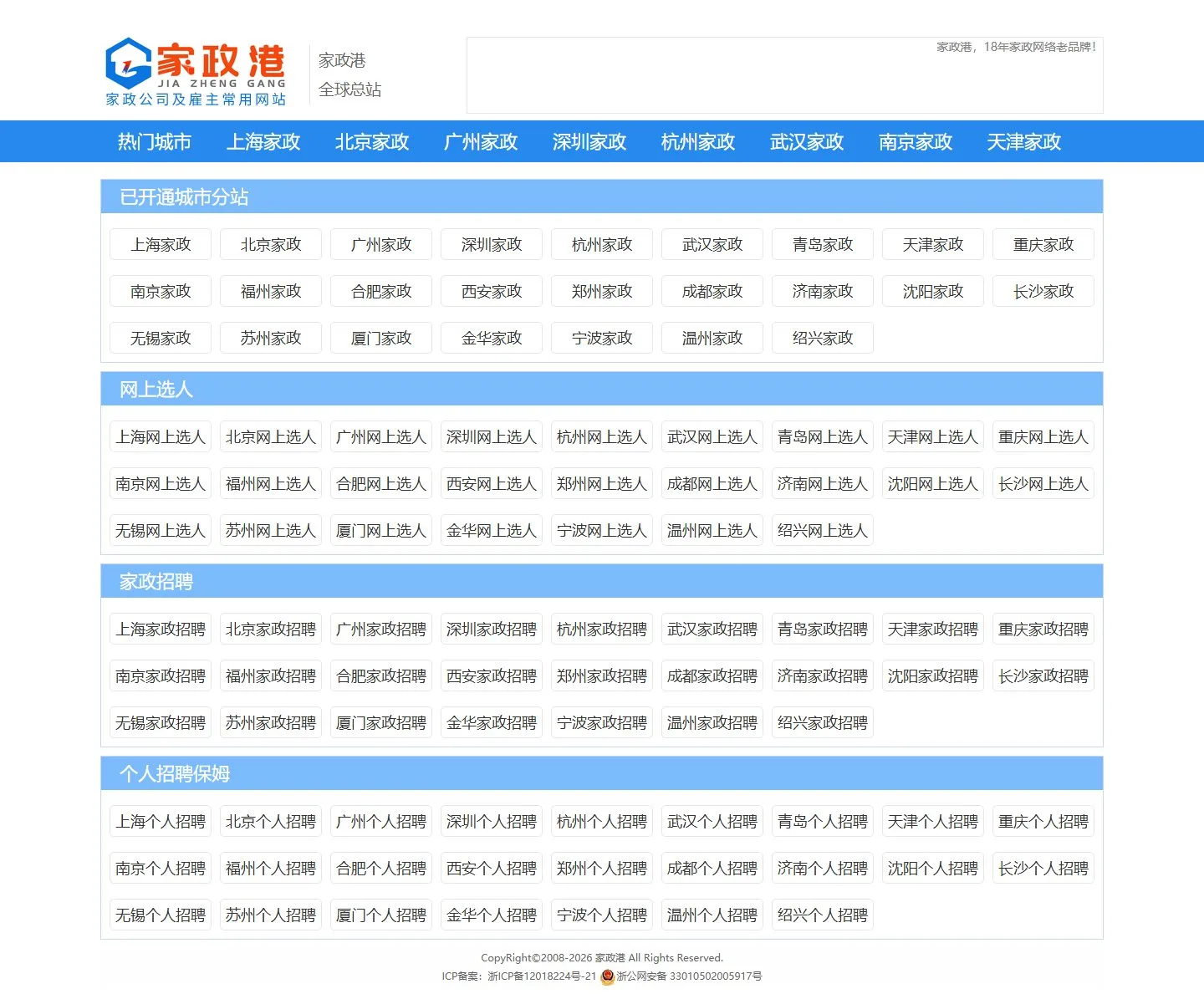The image size is (1204, 994).
Task: Open 金华家政 in city list
Action: click(492, 338)
